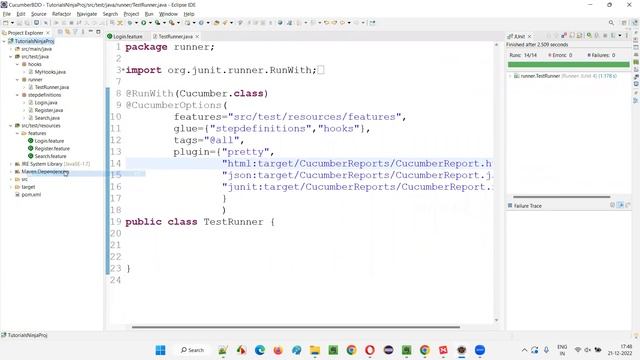Switch to TestRunner.java editor tab
This screenshot has width=640, height=360.
coord(176,36)
